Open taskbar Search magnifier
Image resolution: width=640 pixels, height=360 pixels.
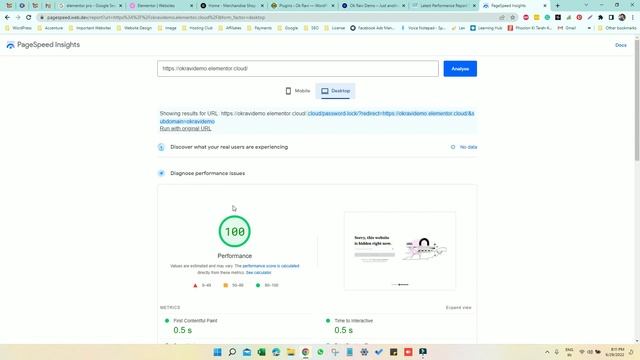point(232,352)
